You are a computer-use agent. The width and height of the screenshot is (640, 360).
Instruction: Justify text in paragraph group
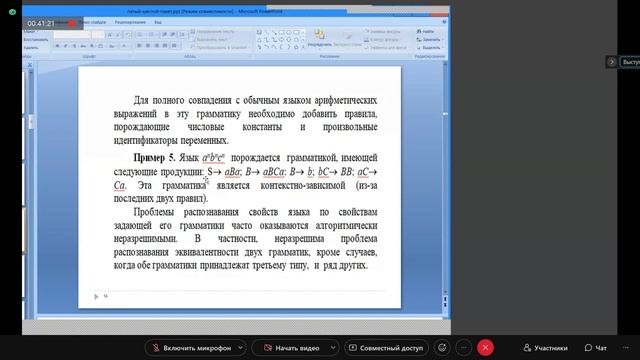click(x=165, y=46)
